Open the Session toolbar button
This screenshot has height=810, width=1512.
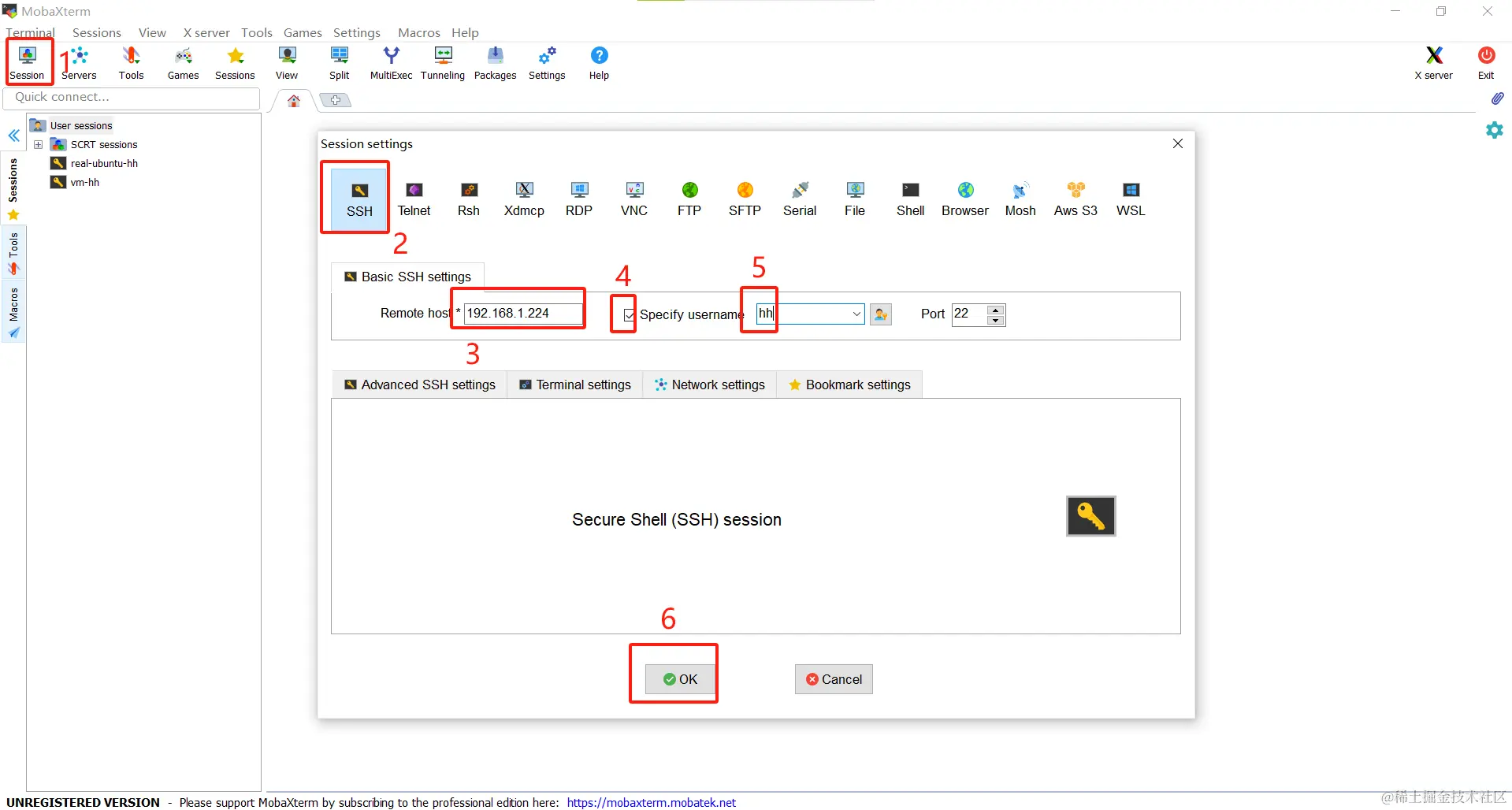pyautogui.click(x=28, y=63)
